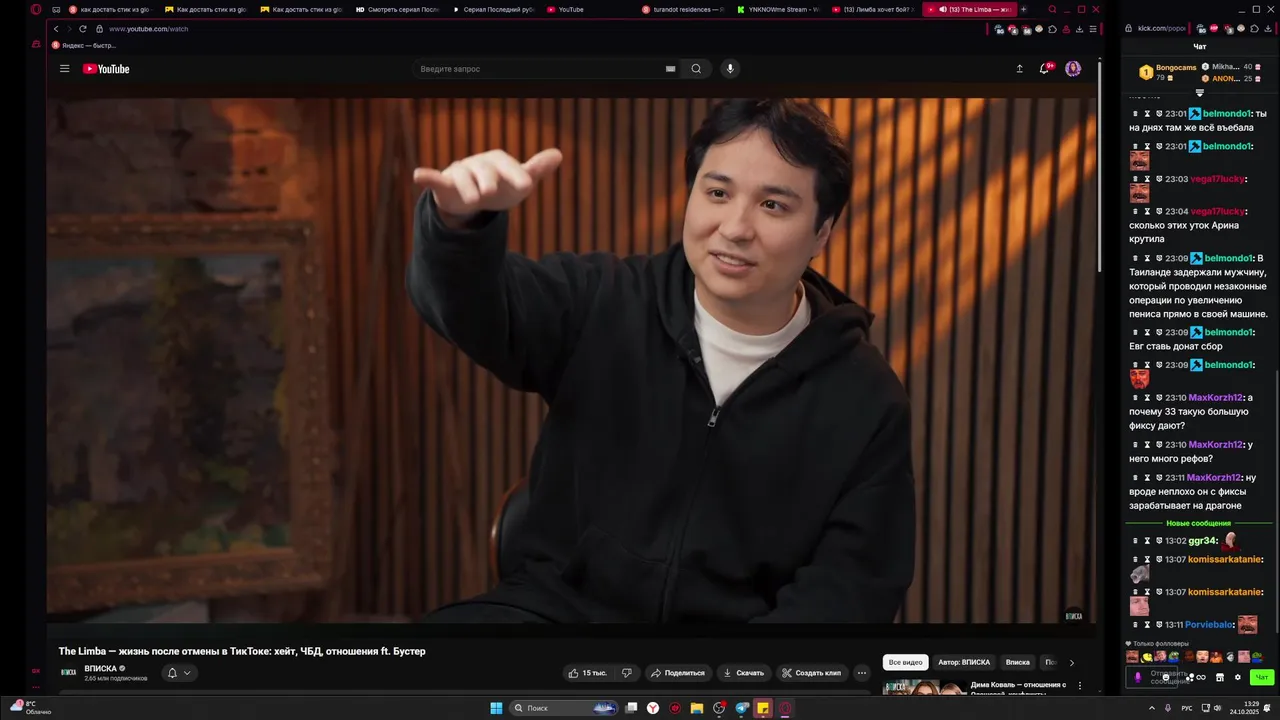Click the Поделиться share button

pyautogui.click(x=678, y=673)
